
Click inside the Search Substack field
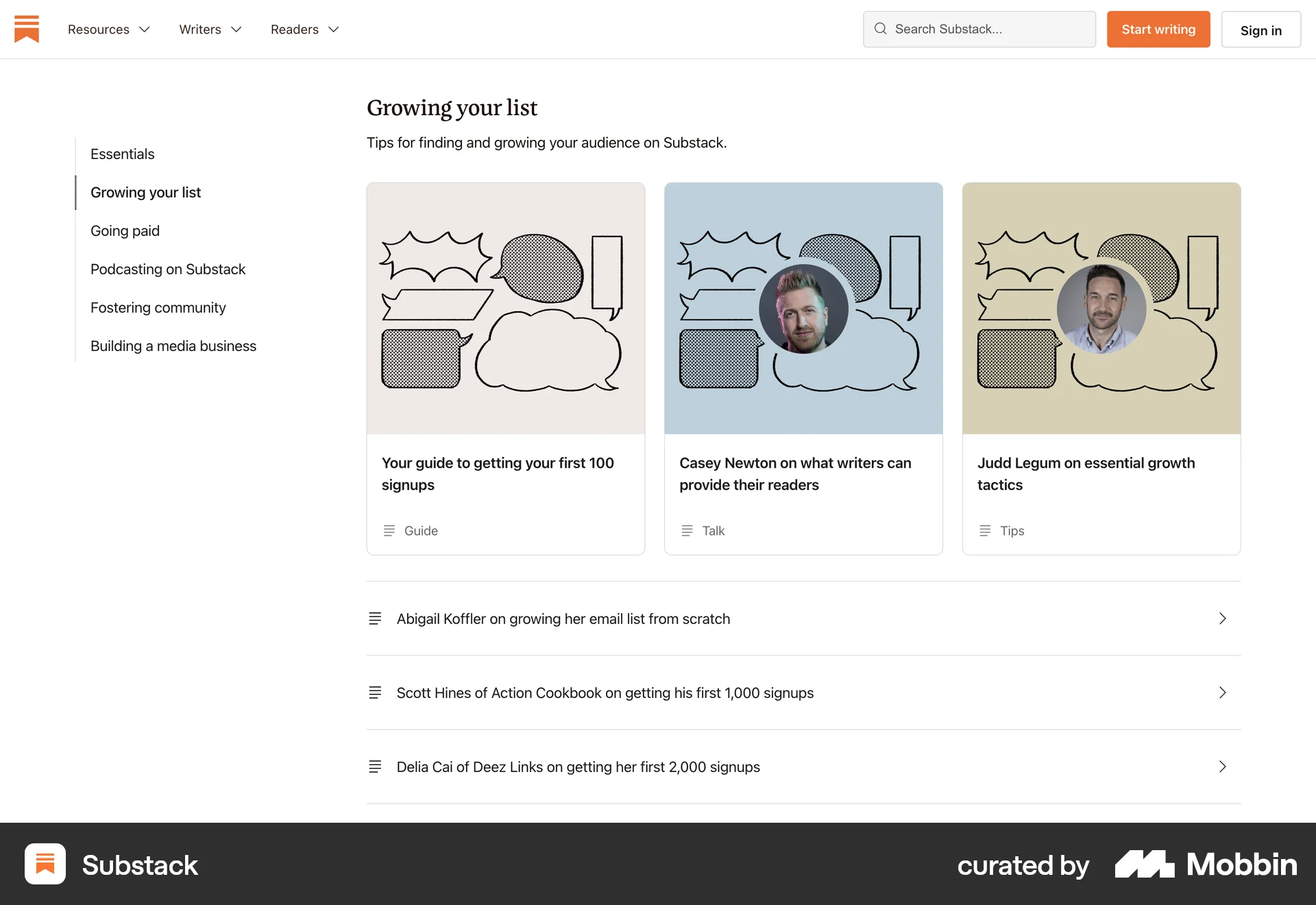tap(980, 29)
